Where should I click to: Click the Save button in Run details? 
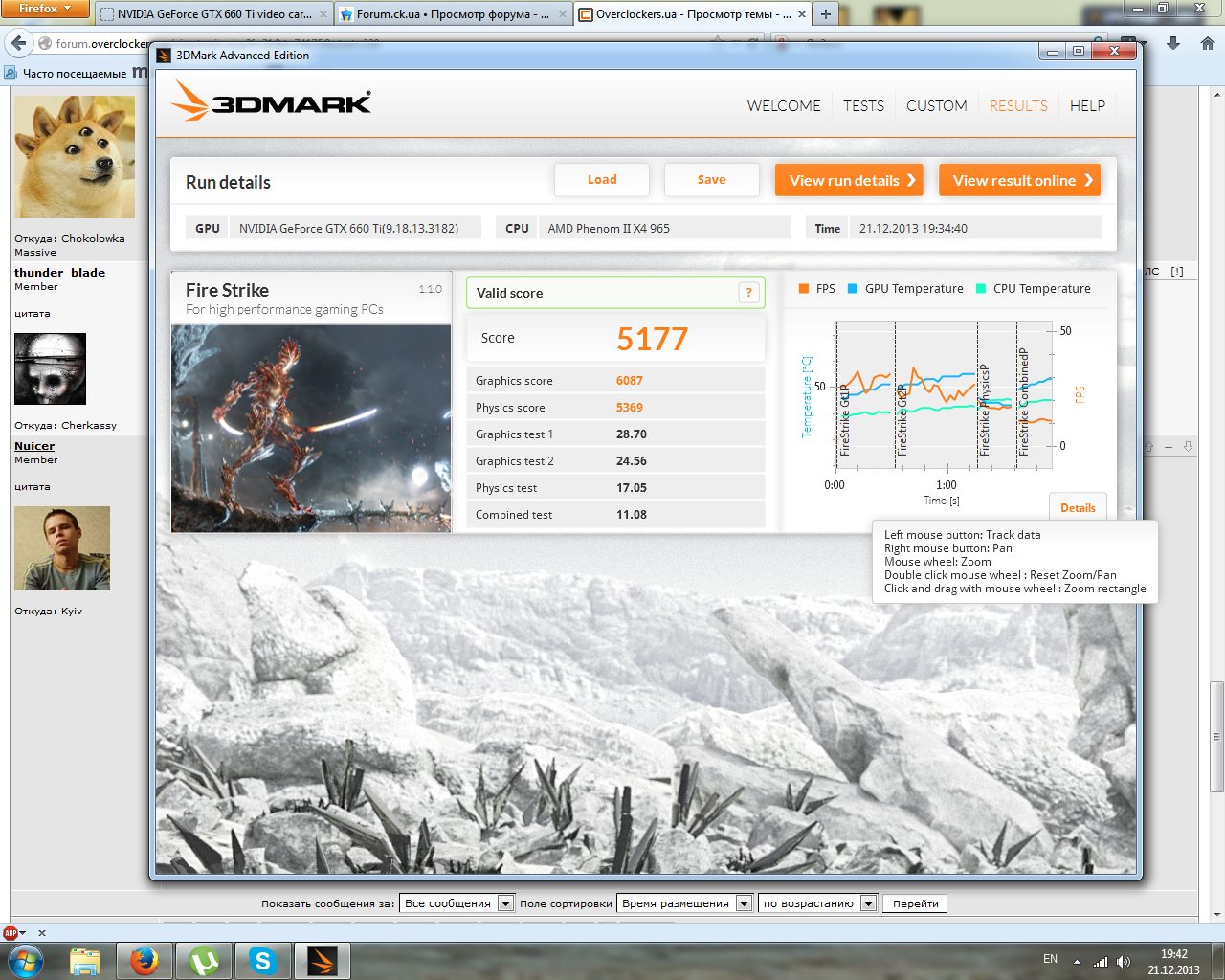click(x=711, y=180)
